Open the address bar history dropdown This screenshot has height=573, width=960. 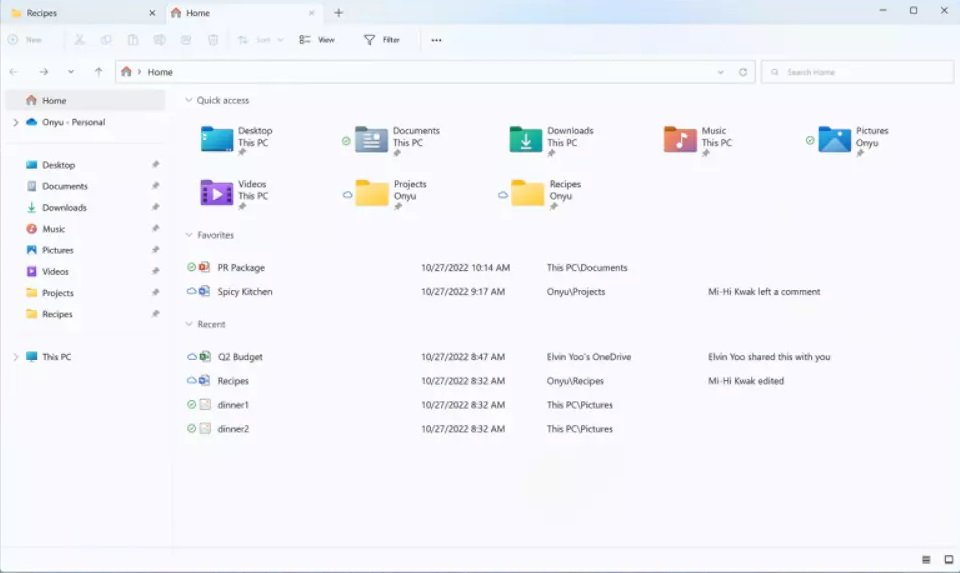(721, 72)
